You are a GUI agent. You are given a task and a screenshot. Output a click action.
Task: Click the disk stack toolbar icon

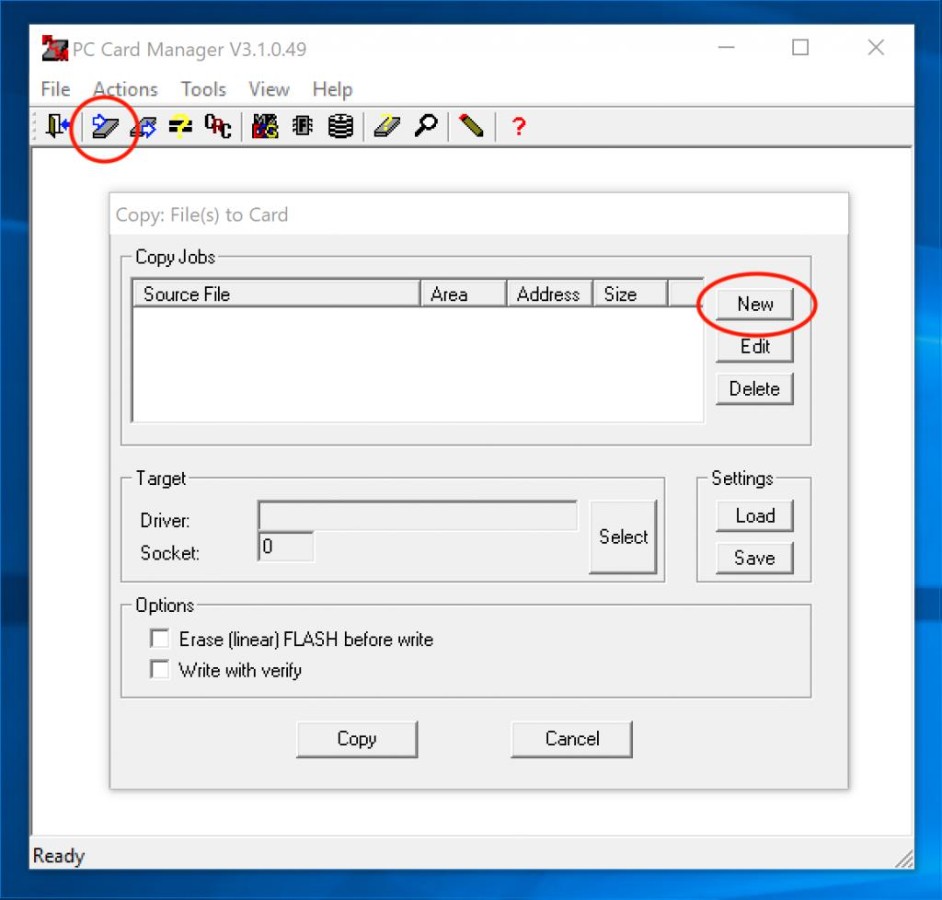coord(340,126)
